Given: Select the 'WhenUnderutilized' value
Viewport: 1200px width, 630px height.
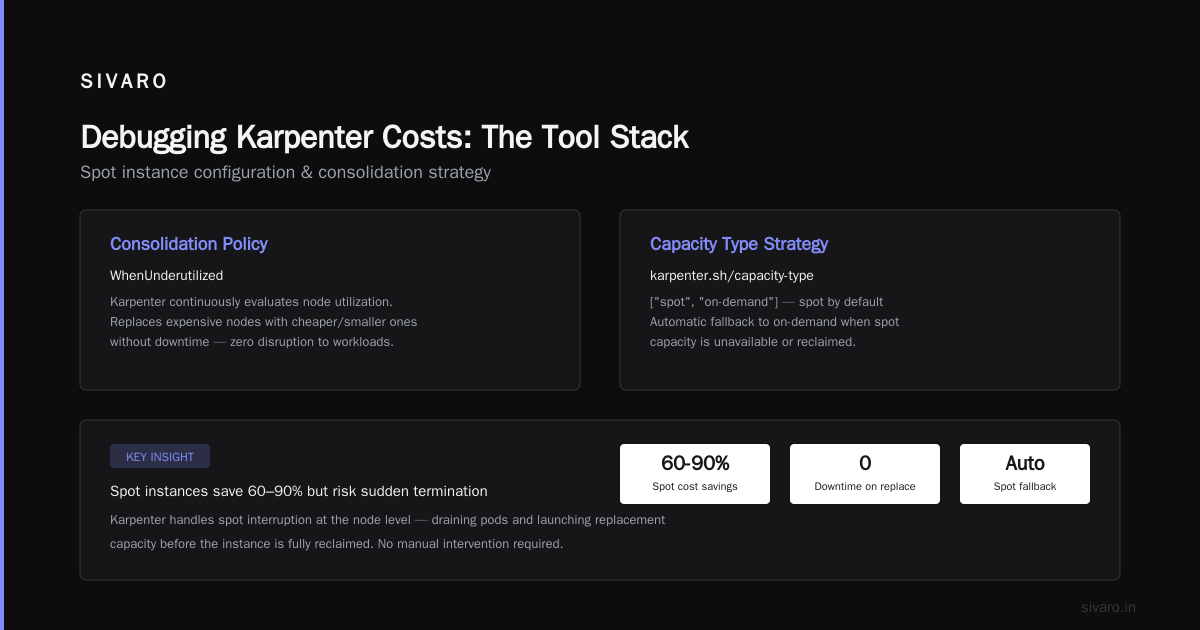Looking at the screenshot, I should click(167, 275).
